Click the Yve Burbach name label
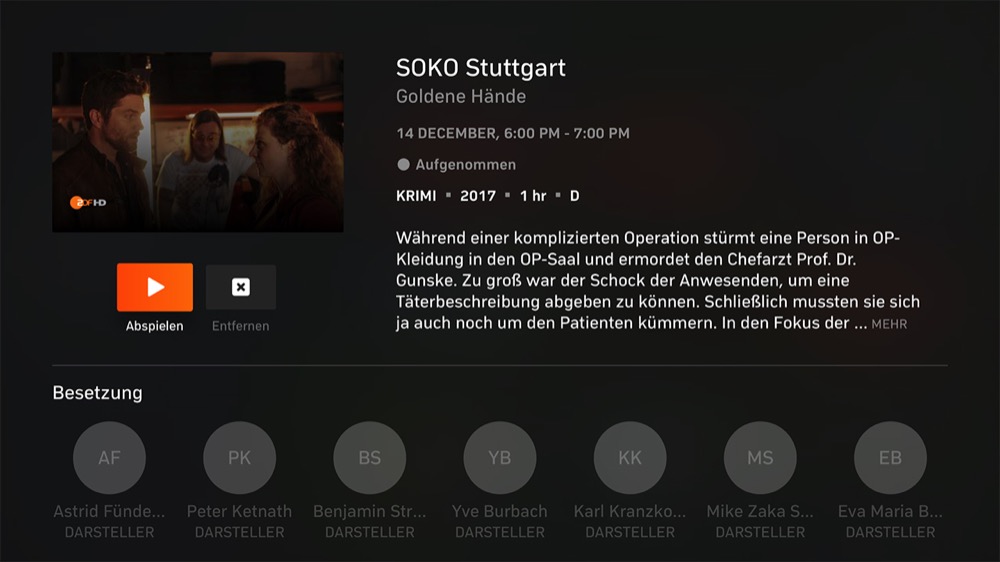The height and width of the screenshot is (562, 1000). (x=499, y=511)
